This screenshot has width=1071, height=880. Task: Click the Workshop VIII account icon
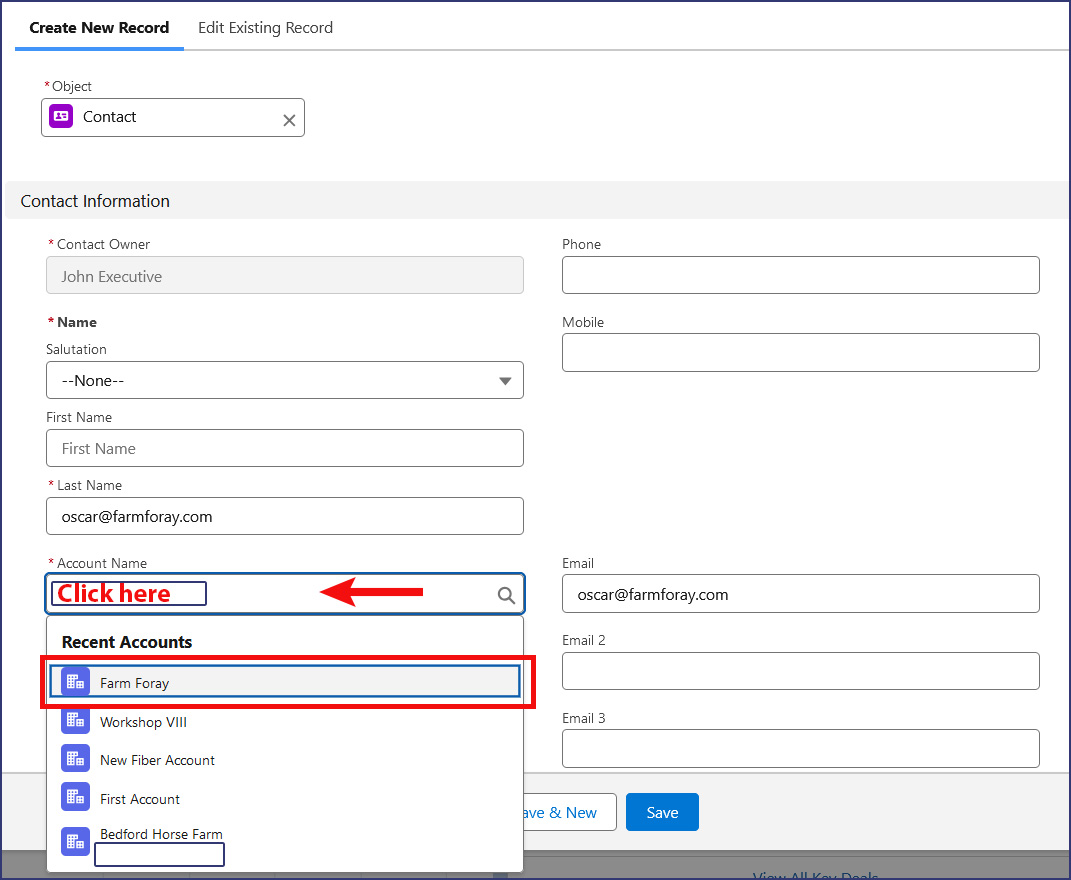pyautogui.click(x=75, y=720)
